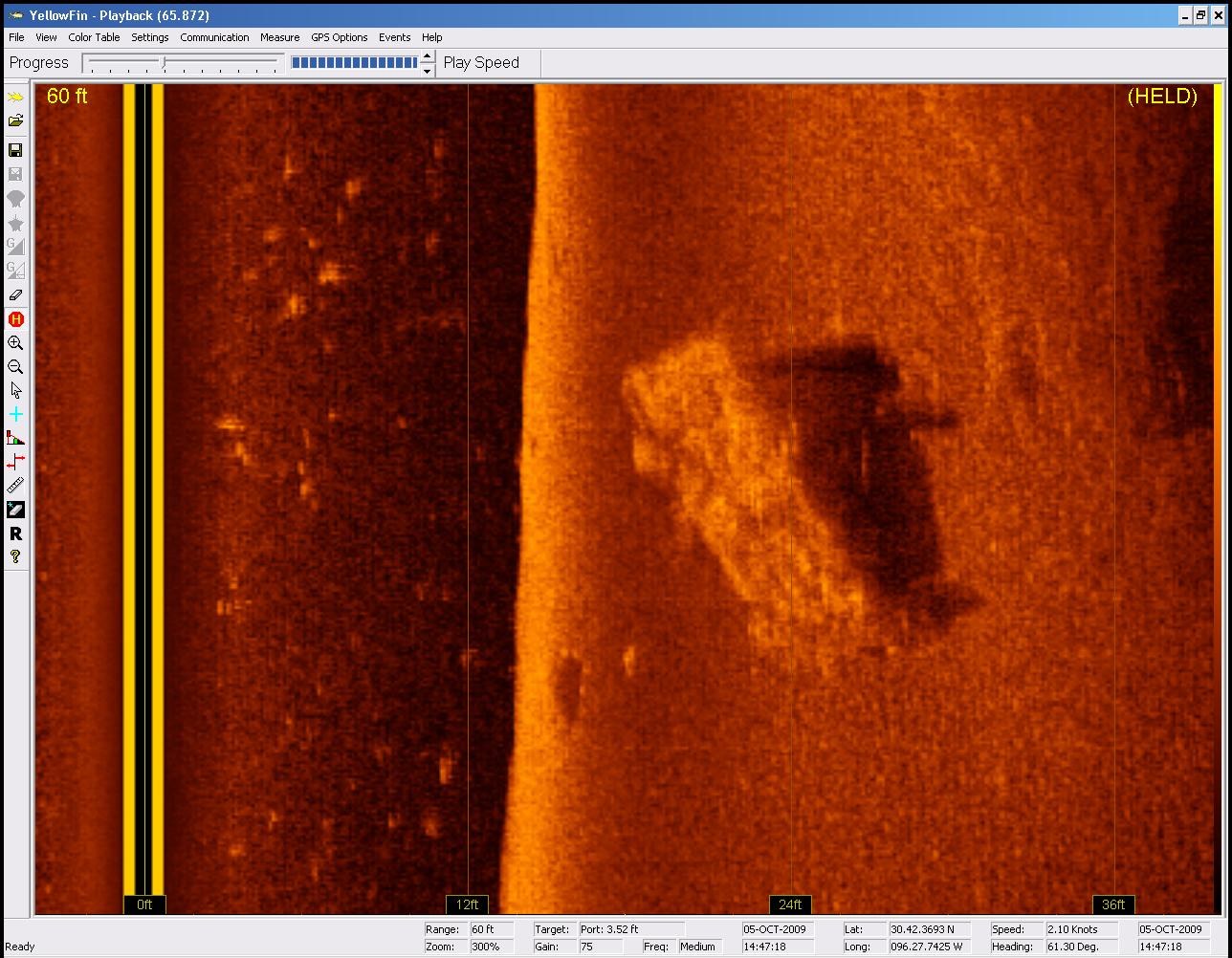The height and width of the screenshot is (958, 1232).
Task: Increase play speed with up arrow
Action: (427, 56)
